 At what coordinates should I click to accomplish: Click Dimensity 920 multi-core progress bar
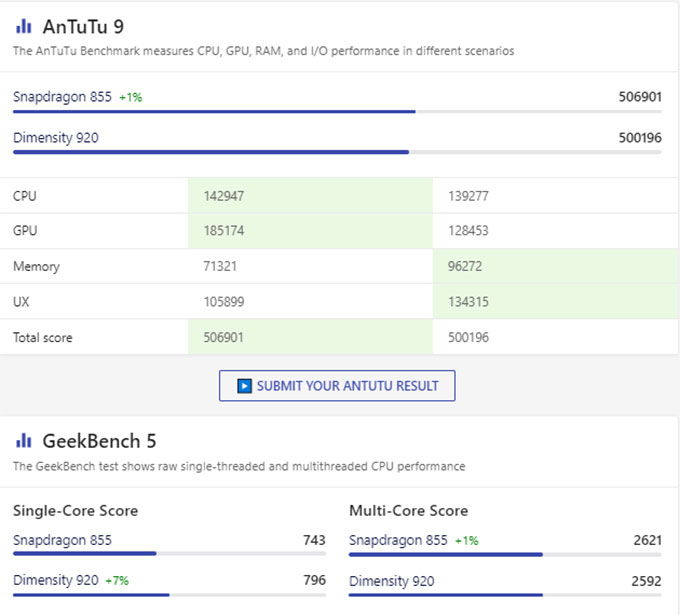505,595
